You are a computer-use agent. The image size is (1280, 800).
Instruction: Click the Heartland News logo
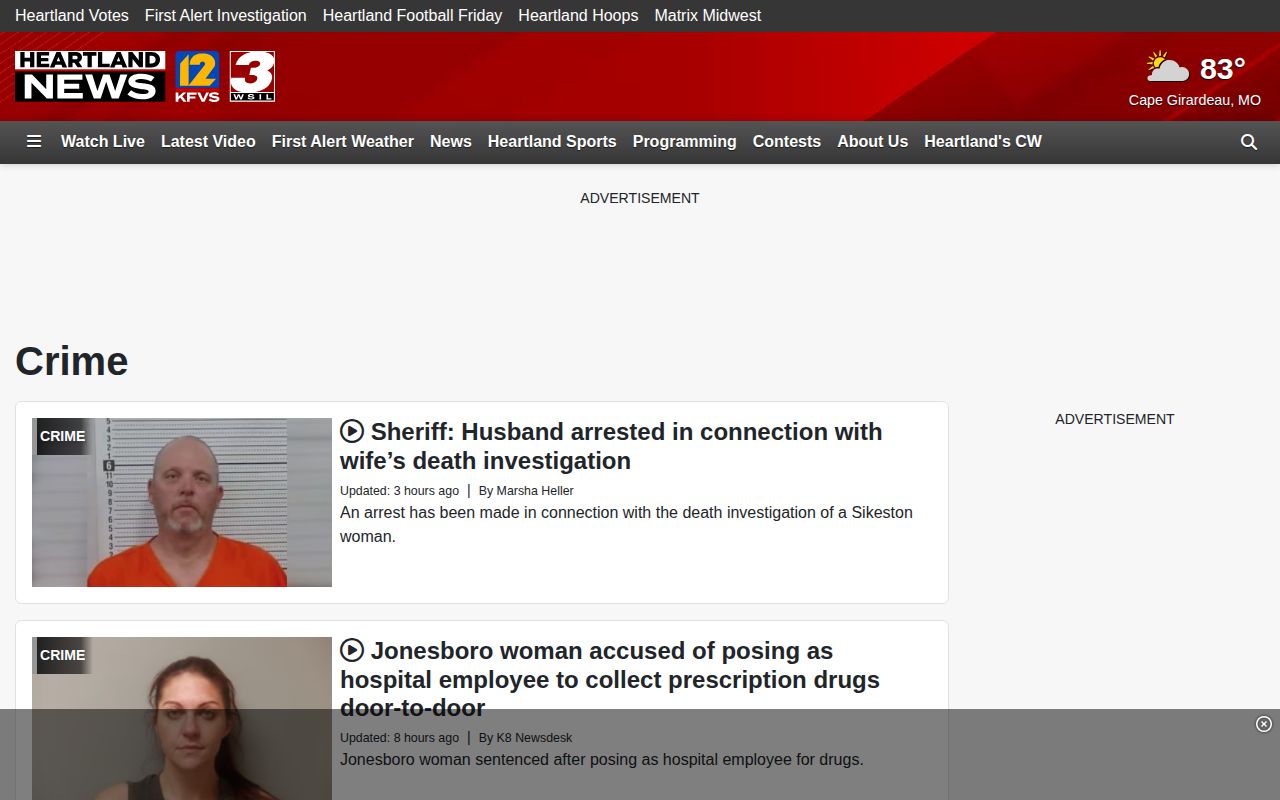coord(90,76)
